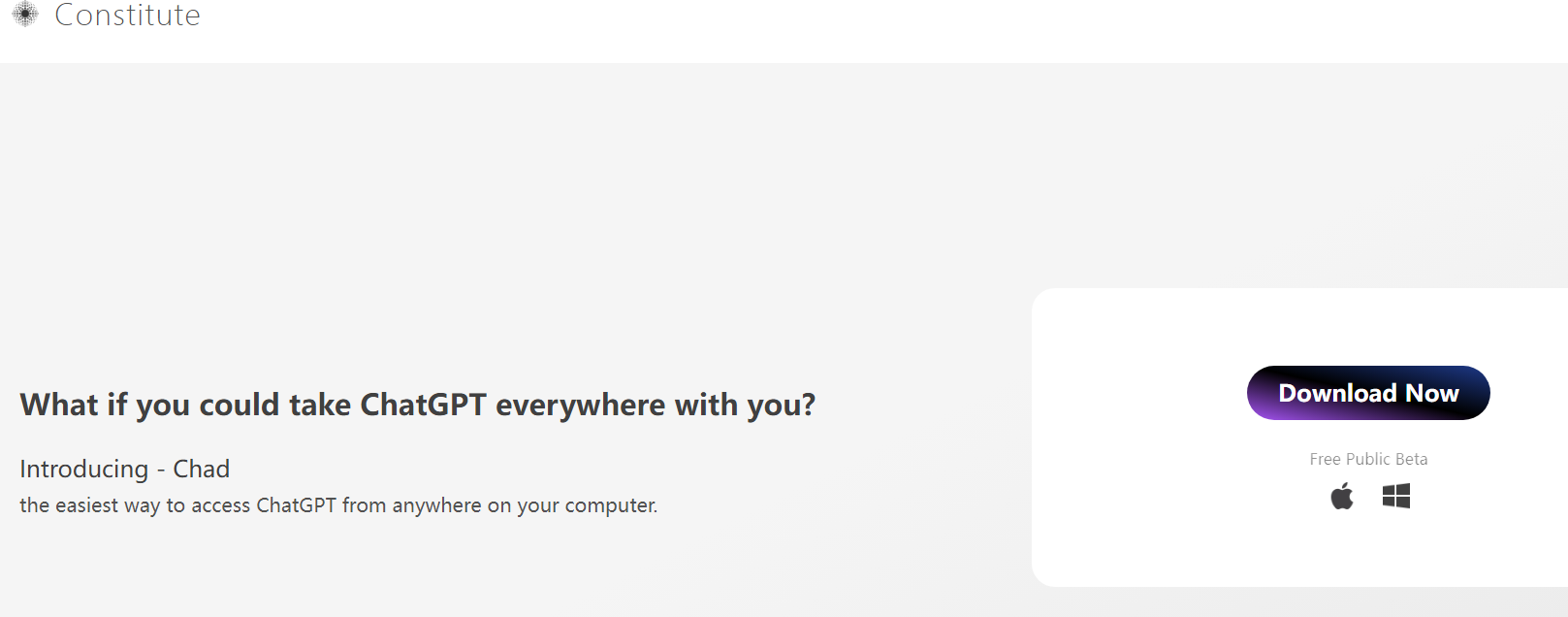
Task: Click the word Chad in the intro
Action: tap(202, 469)
